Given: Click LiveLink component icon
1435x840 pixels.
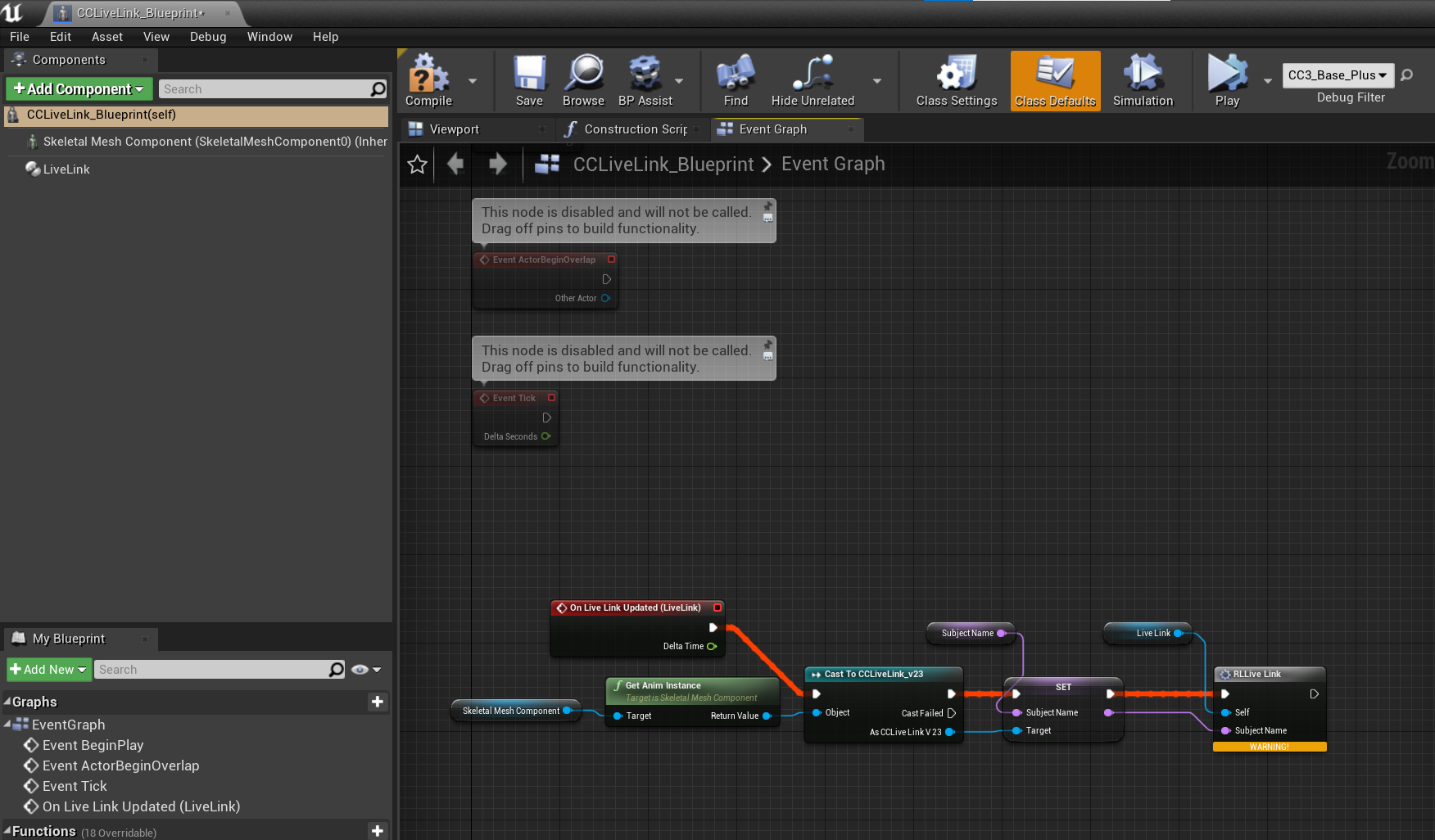Looking at the screenshot, I should click(x=33, y=169).
